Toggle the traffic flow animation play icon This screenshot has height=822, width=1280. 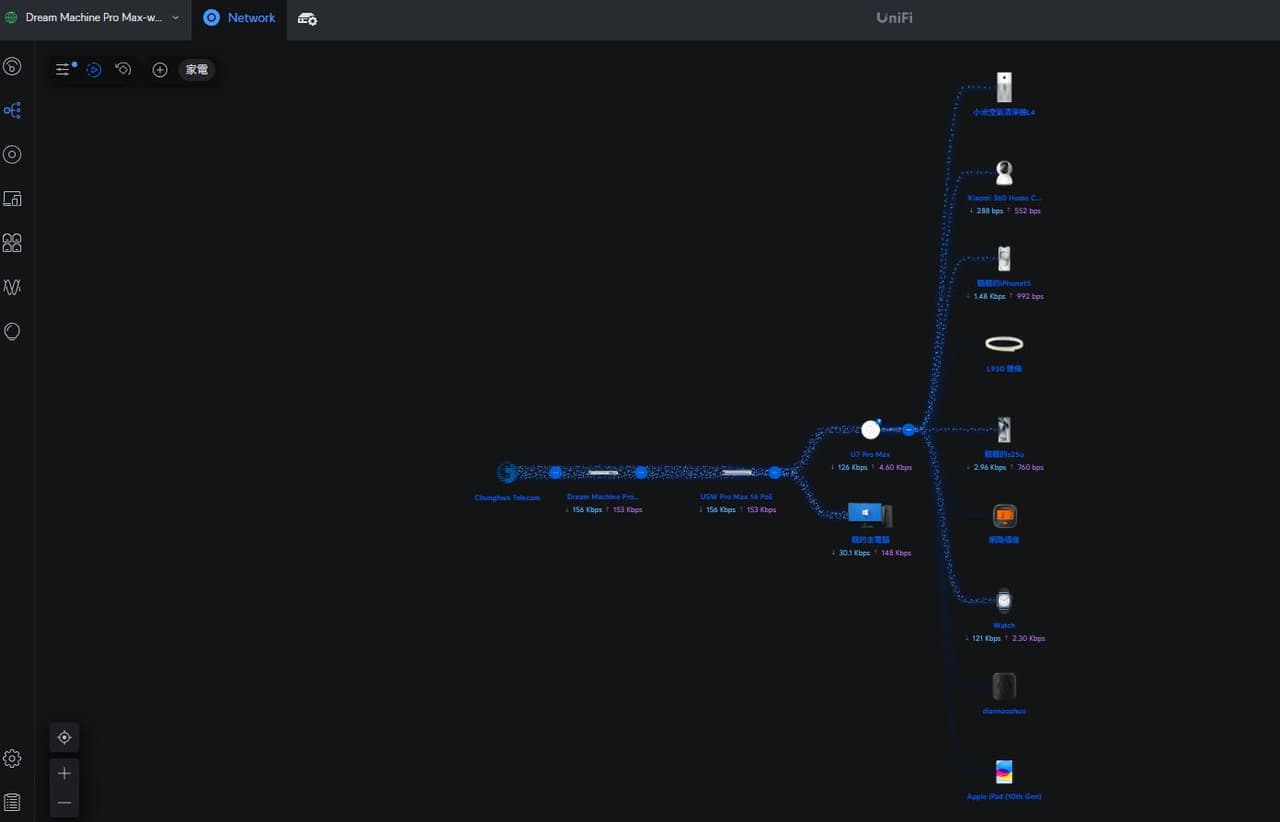[x=93, y=69]
